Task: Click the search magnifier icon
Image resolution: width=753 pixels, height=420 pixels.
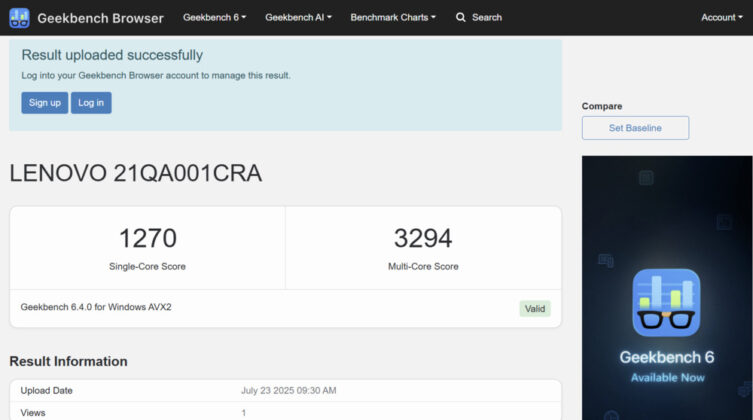Action: (461, 17)
